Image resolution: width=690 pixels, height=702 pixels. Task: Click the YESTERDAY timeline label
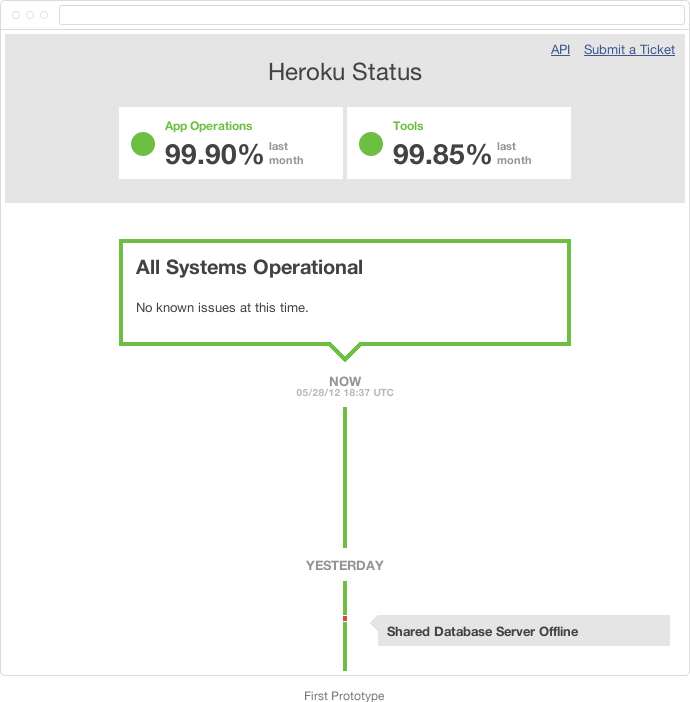coord(345,565)
